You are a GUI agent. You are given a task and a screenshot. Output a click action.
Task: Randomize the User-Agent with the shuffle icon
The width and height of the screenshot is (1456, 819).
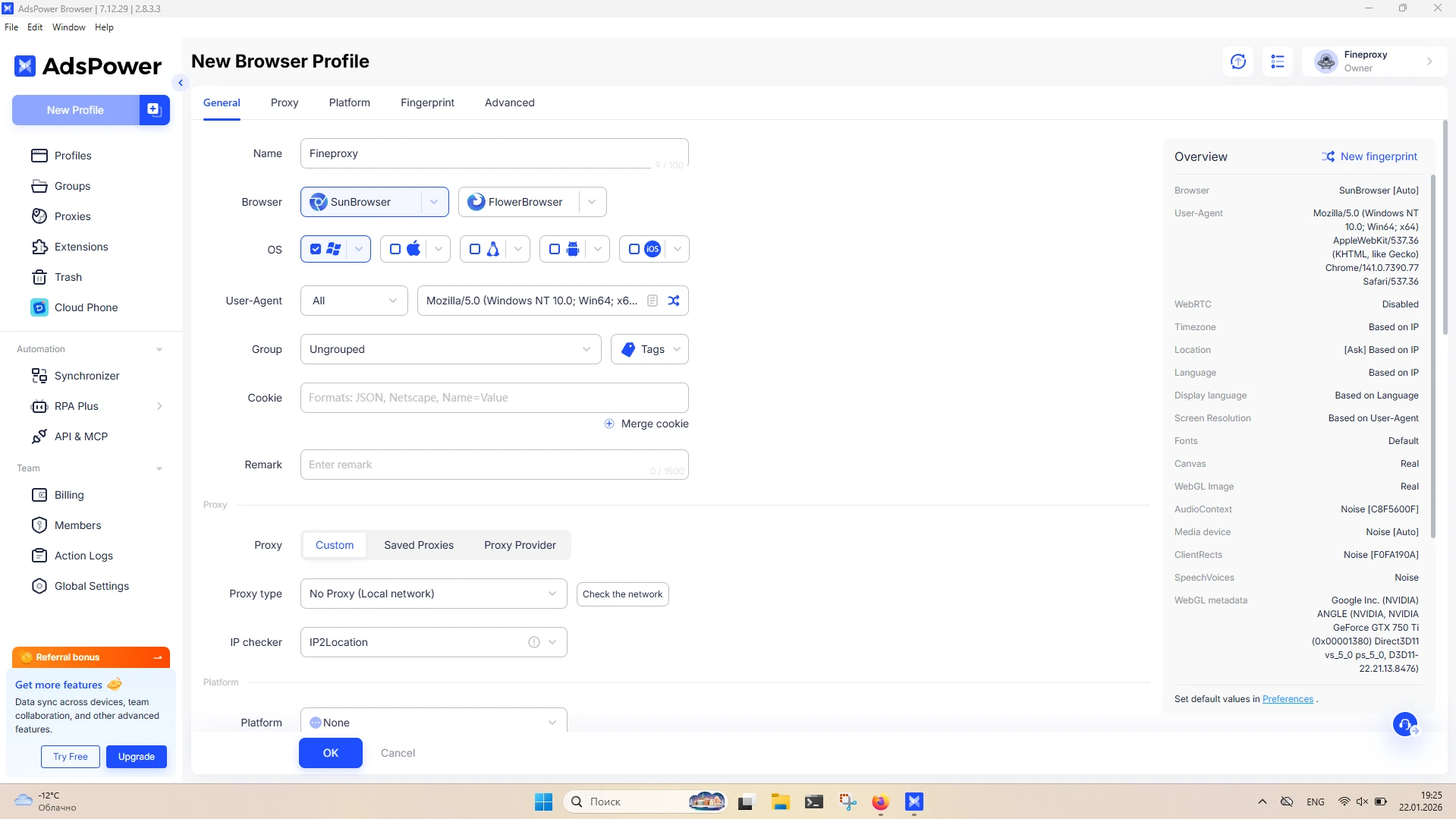(674, 301)
